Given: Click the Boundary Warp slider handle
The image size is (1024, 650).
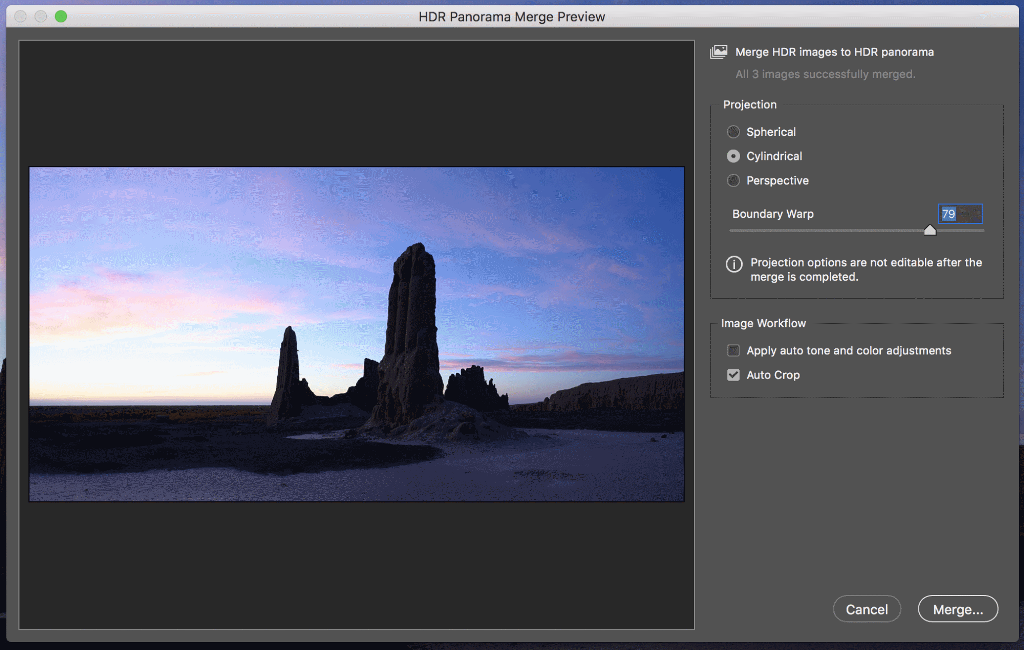Looking at the screenshot, I should (x=930, y=229).
